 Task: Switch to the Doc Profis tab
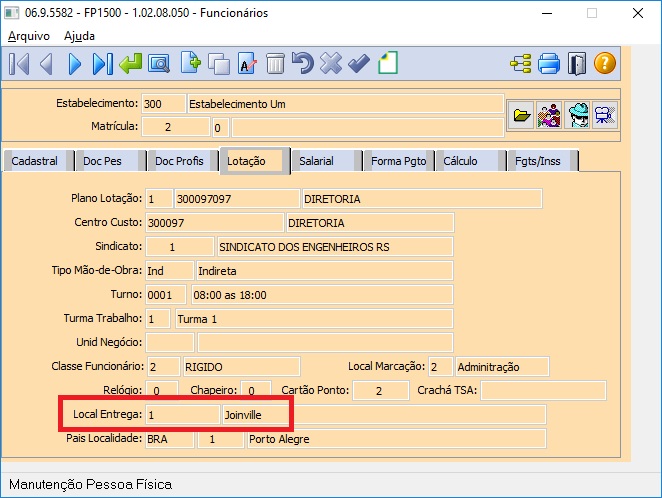(182, 161)
